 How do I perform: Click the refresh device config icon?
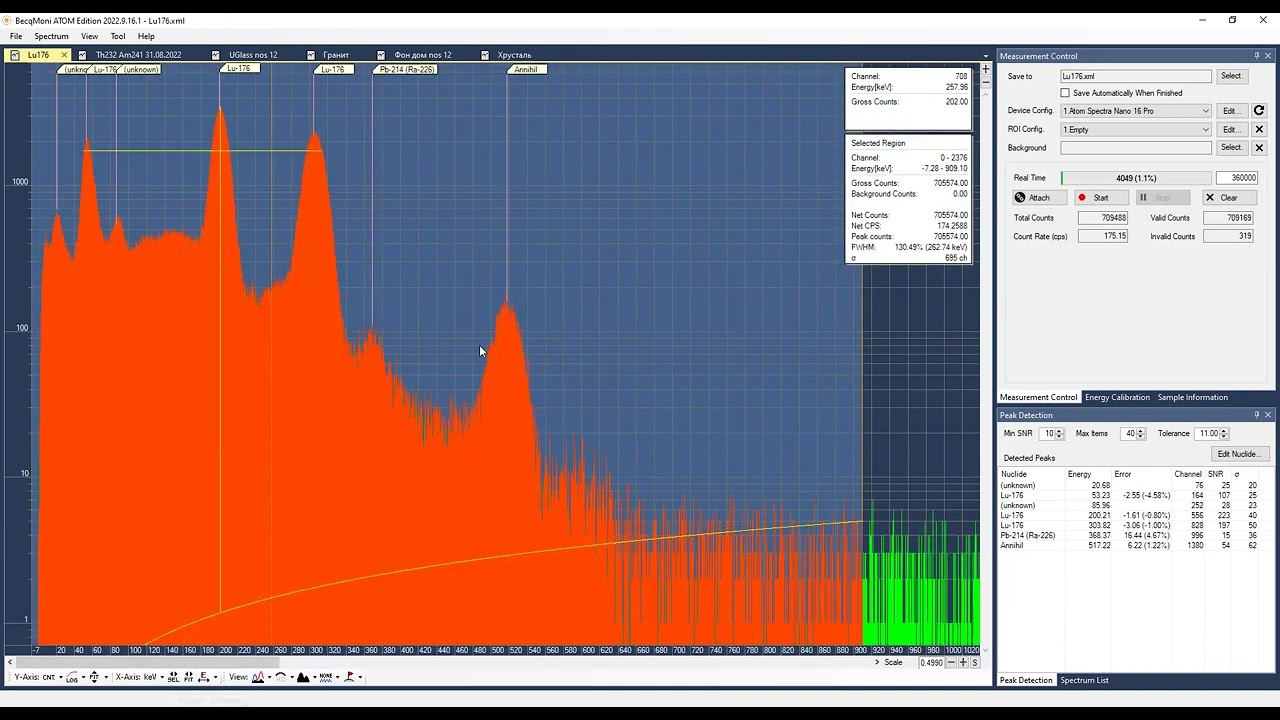(1259, 111)
